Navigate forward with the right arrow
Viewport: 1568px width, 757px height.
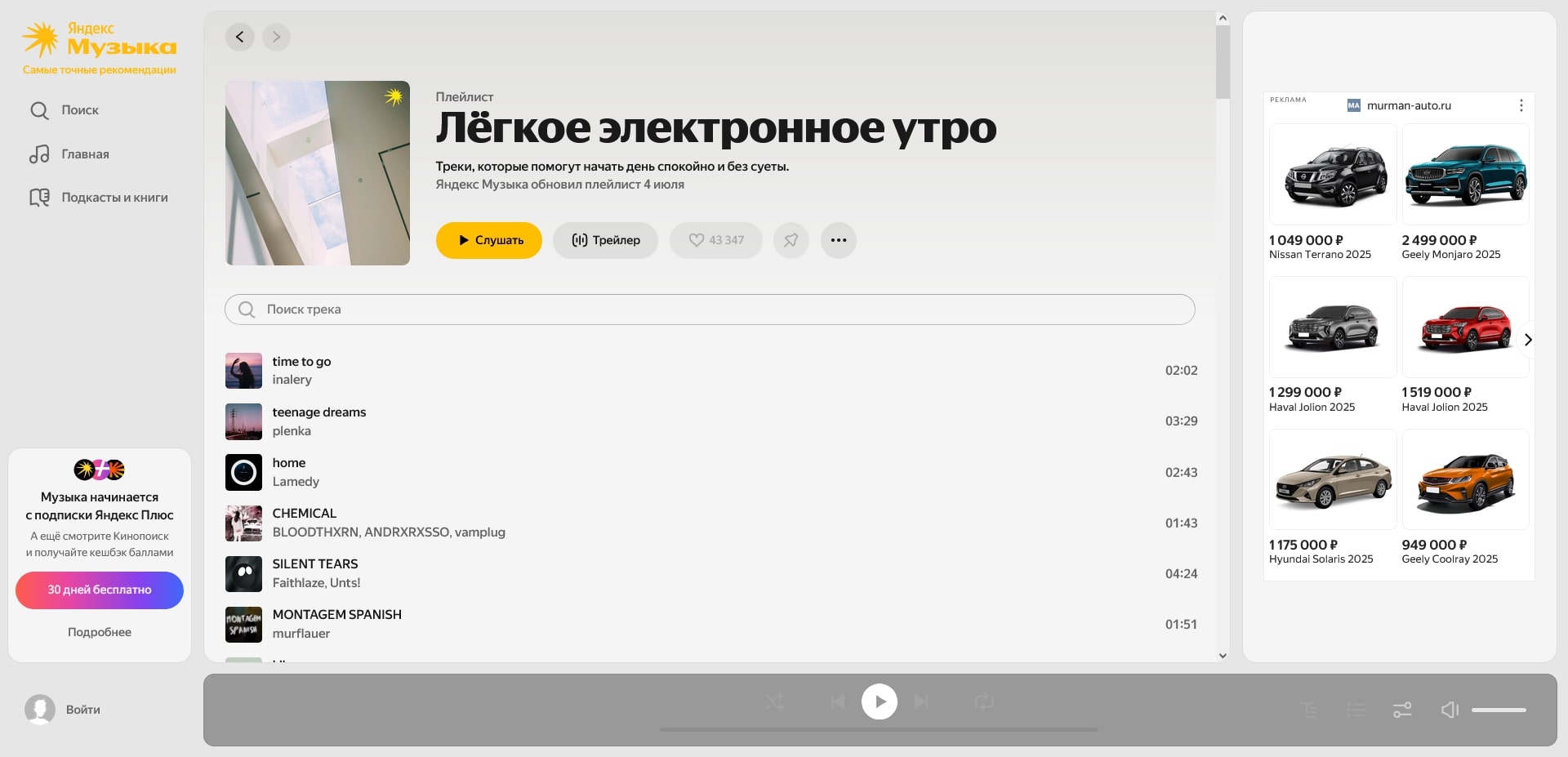click(x=275, y=37)
